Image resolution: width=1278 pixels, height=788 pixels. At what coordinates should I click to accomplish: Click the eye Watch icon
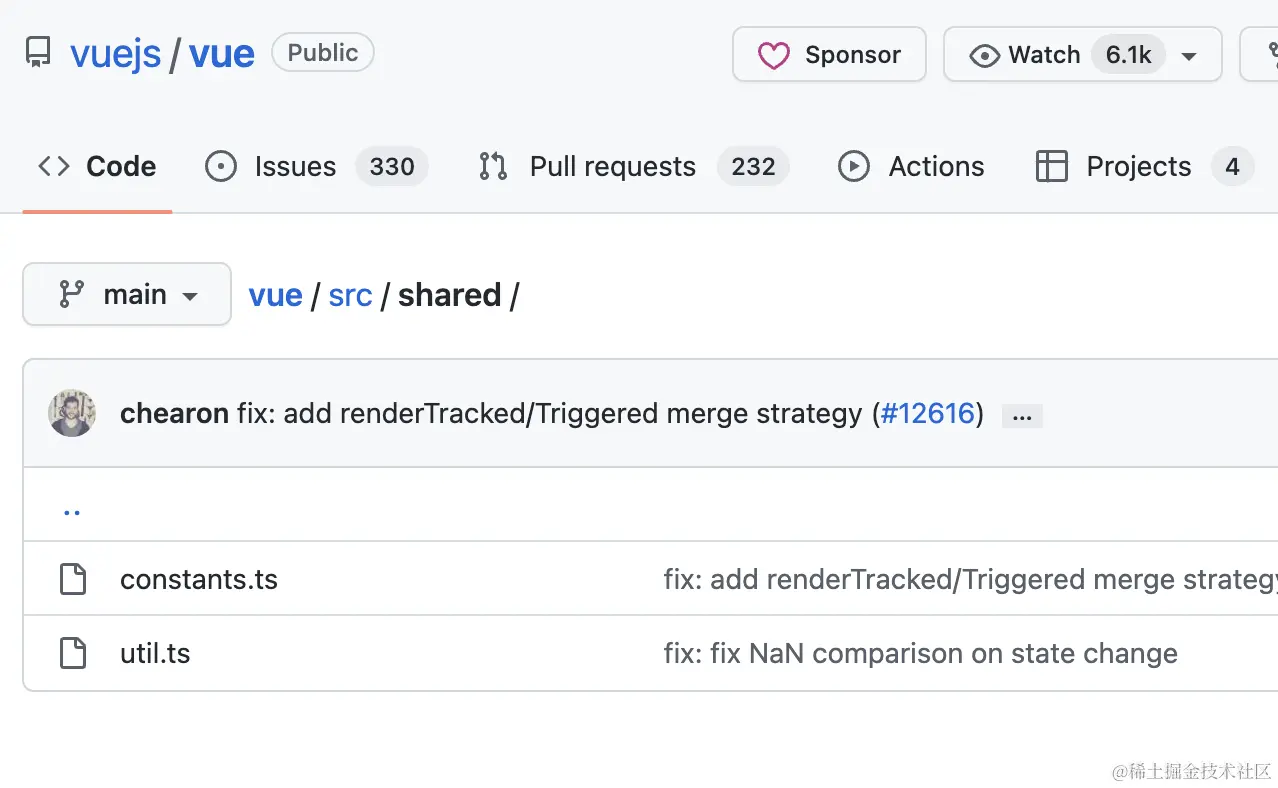pos(985,55)
